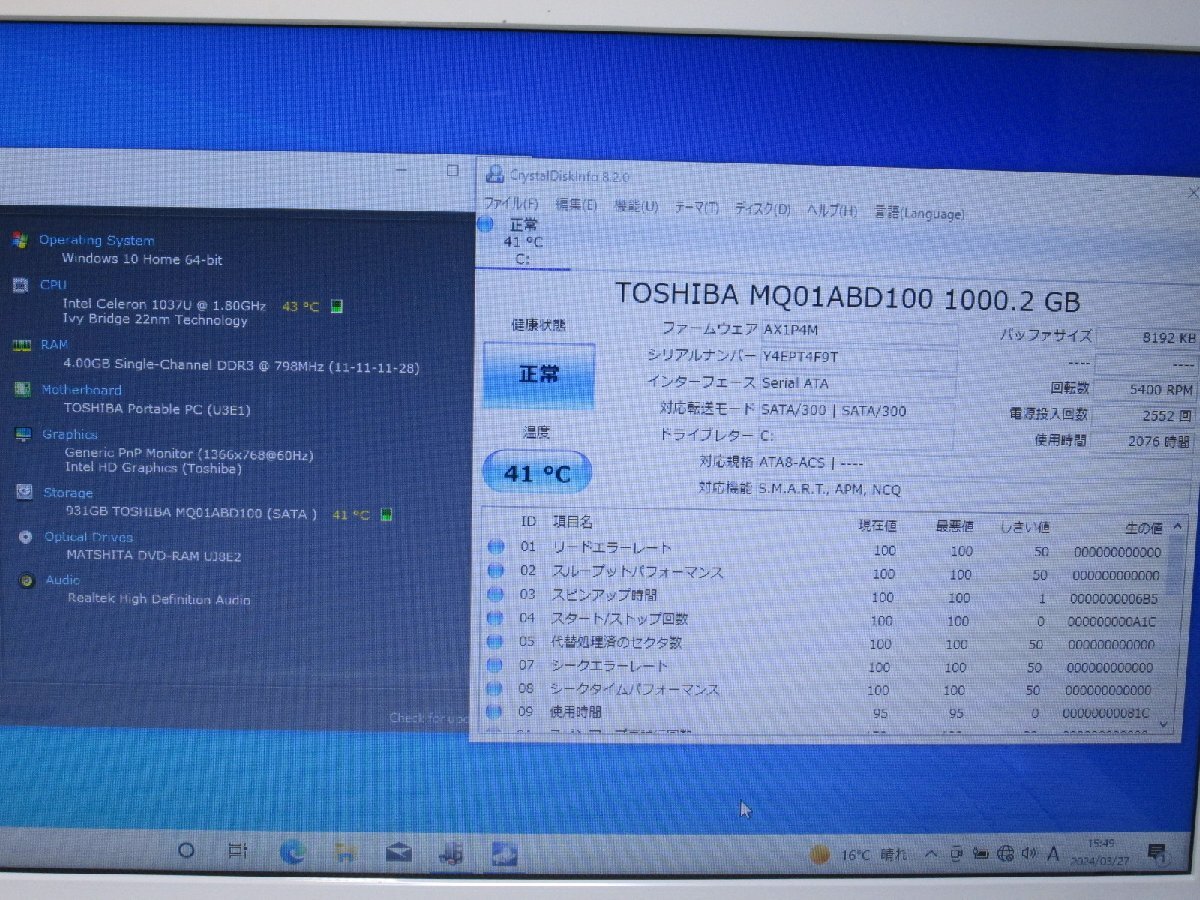The width and height of the screenshot is (1200, 900).
Task: Select the C: disk tab showing 41 °C
Action: pos(522,241)
